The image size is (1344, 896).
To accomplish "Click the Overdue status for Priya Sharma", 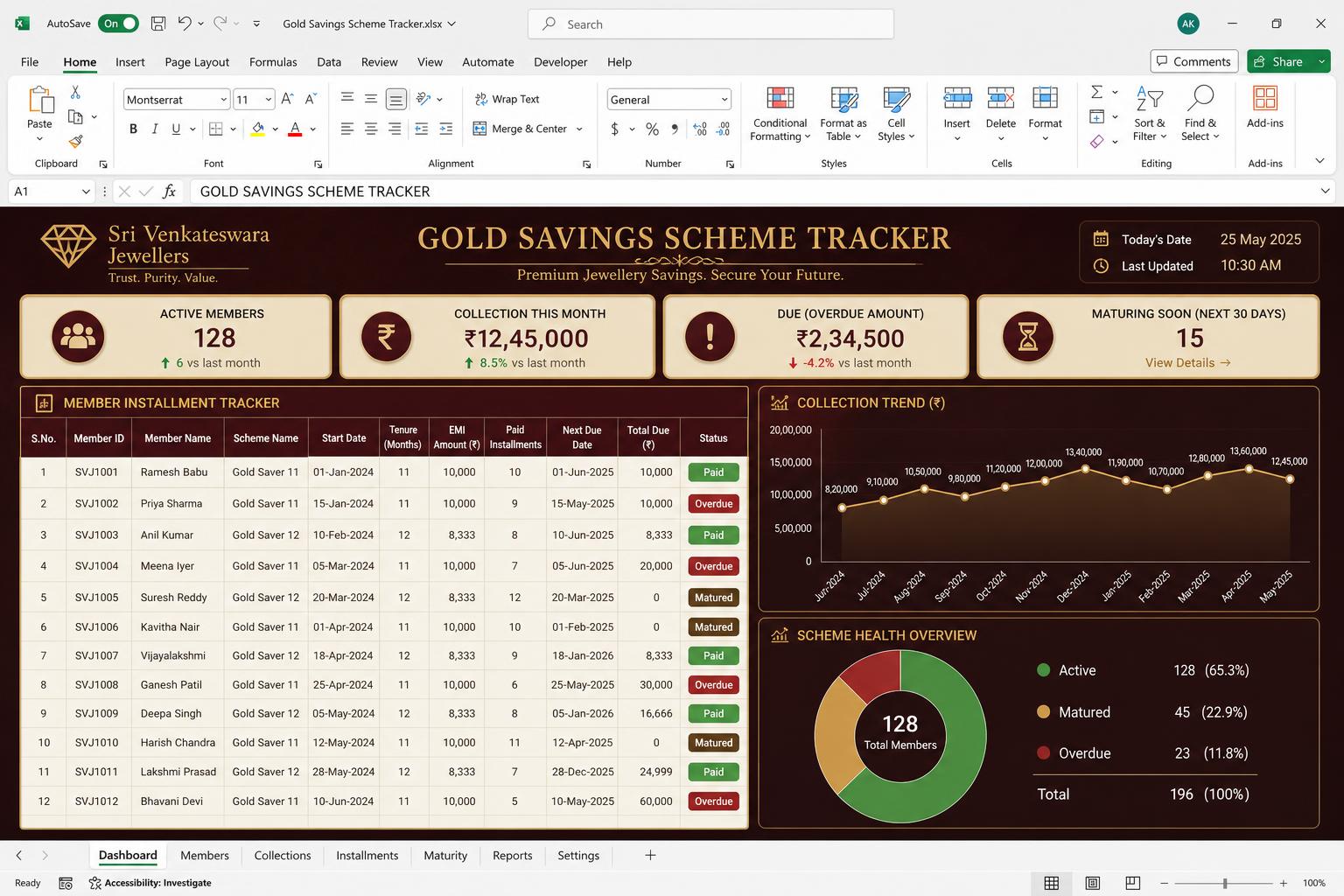I will (x=713, y=503).
